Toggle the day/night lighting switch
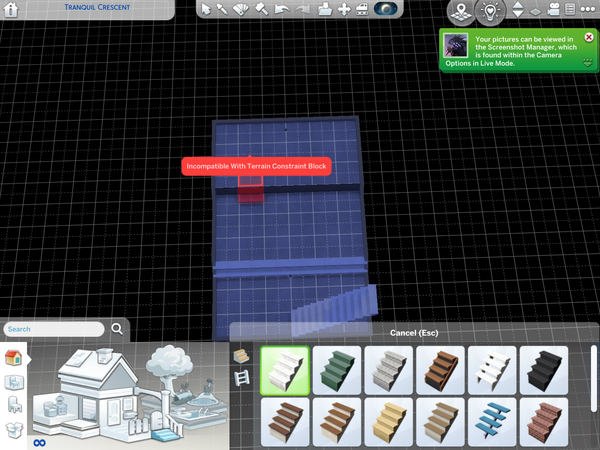 tap(385, 9)
